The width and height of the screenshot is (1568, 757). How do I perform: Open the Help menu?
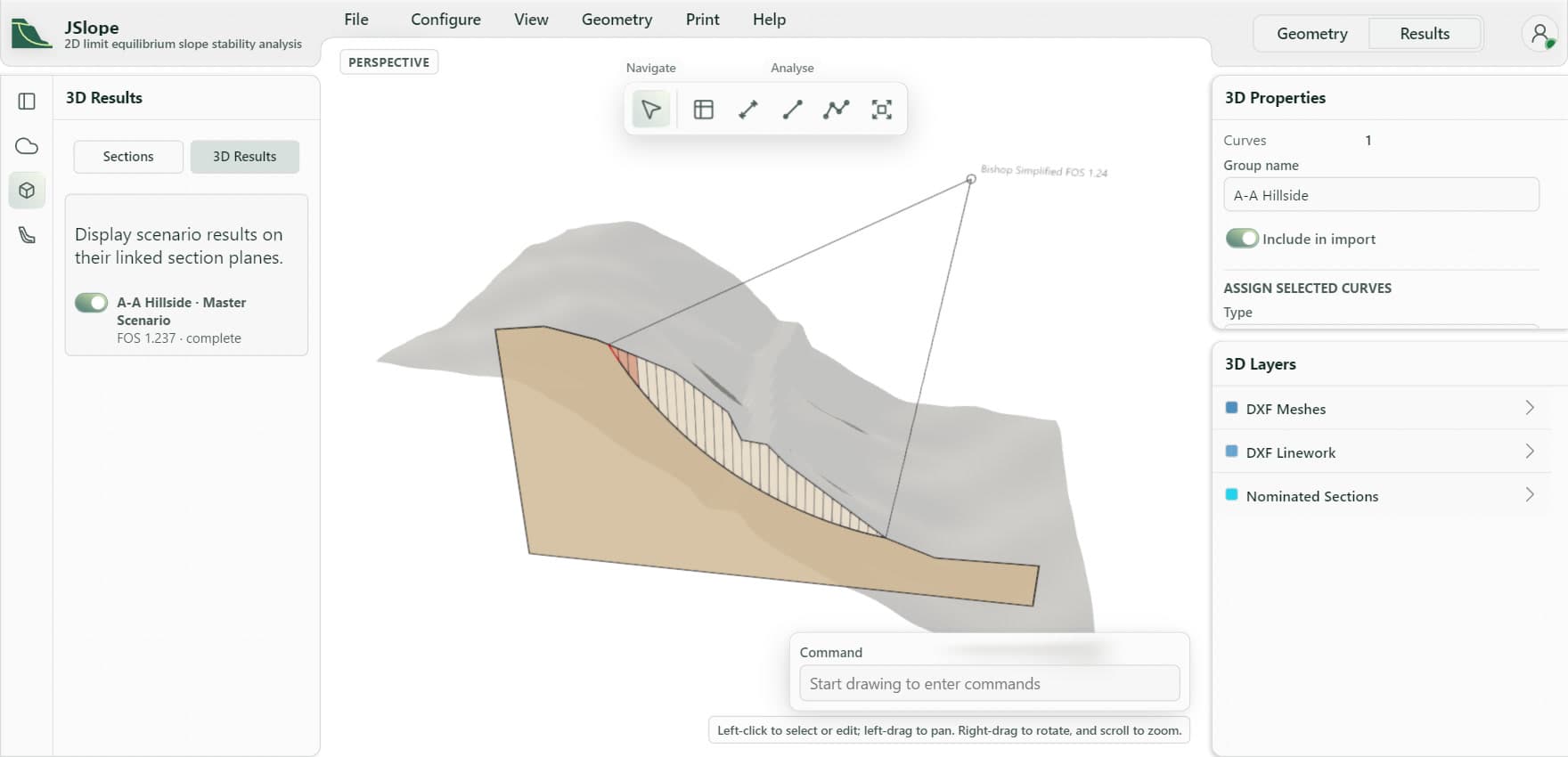coord(769,20)
